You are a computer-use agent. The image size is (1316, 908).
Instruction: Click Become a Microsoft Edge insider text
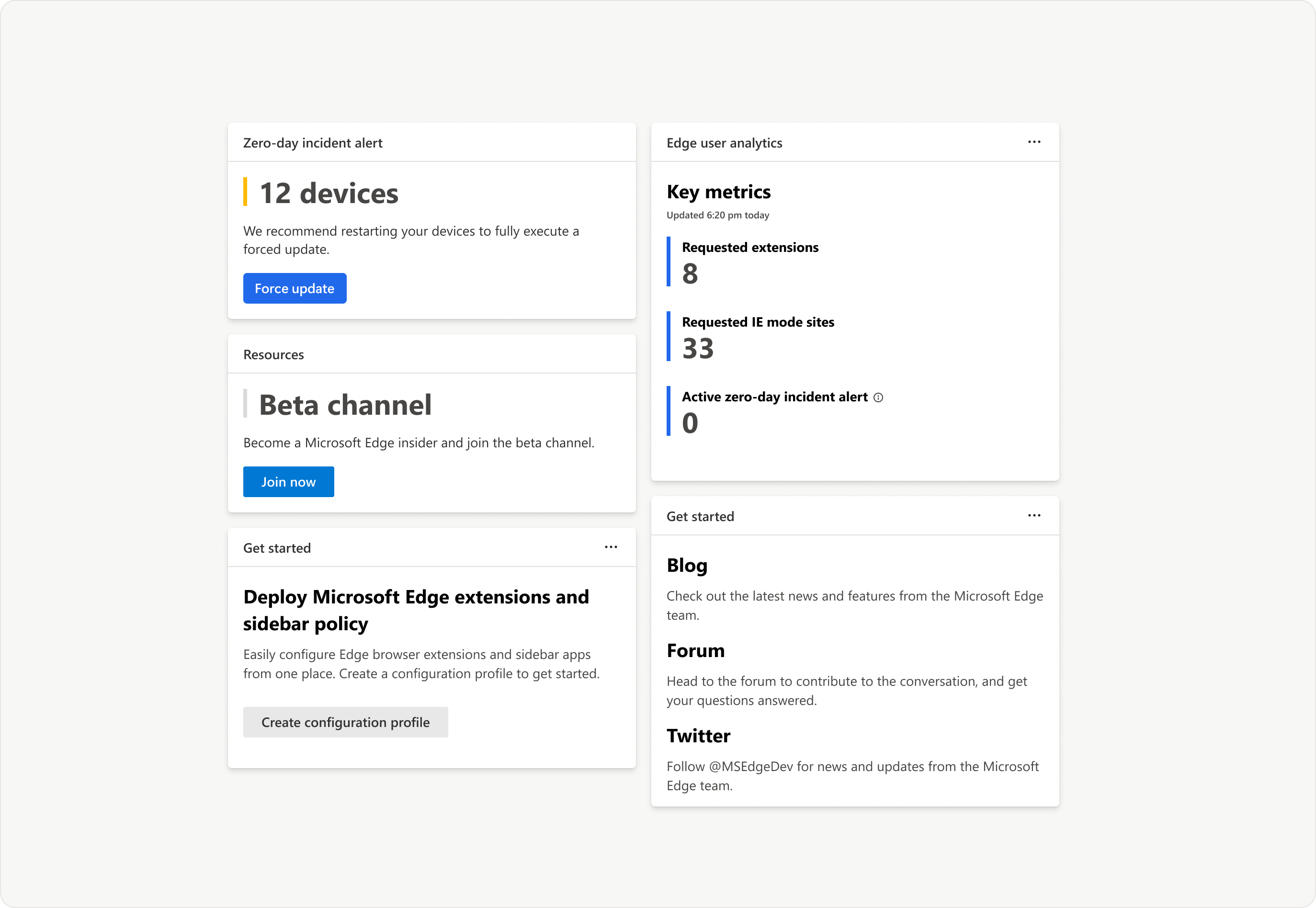click(419, 443)
